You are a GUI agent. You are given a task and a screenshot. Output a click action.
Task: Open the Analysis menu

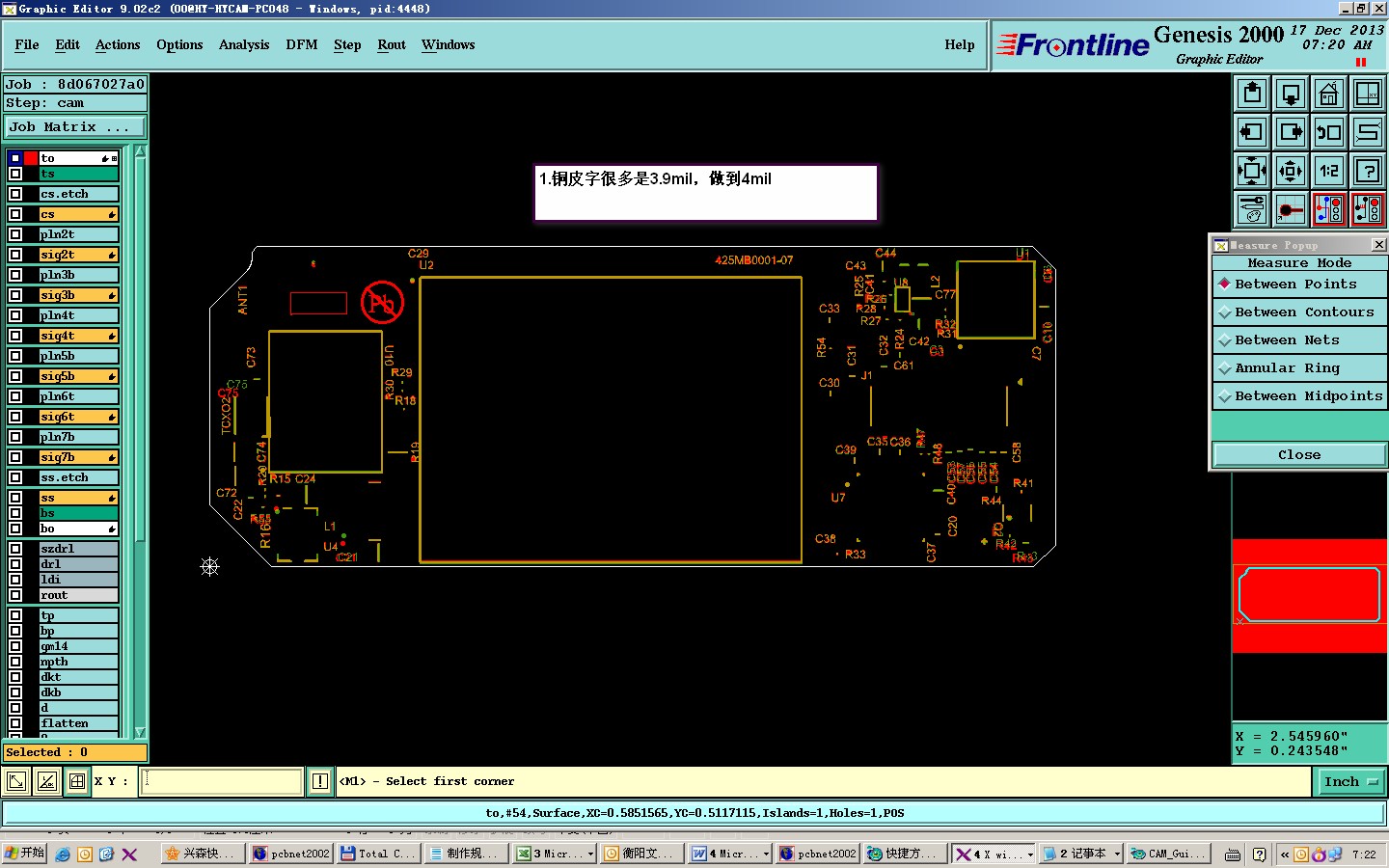[244, 44]
